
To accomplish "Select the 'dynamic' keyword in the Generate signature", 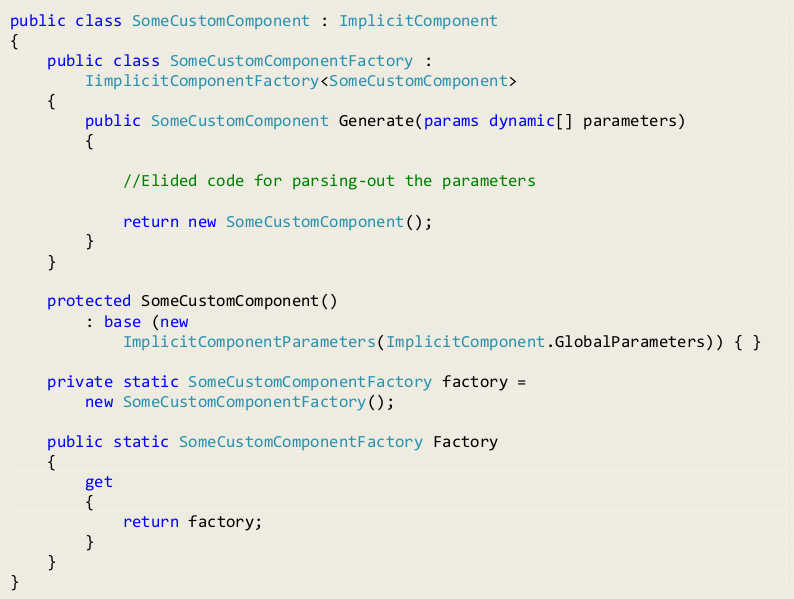I will coord(521,121).
